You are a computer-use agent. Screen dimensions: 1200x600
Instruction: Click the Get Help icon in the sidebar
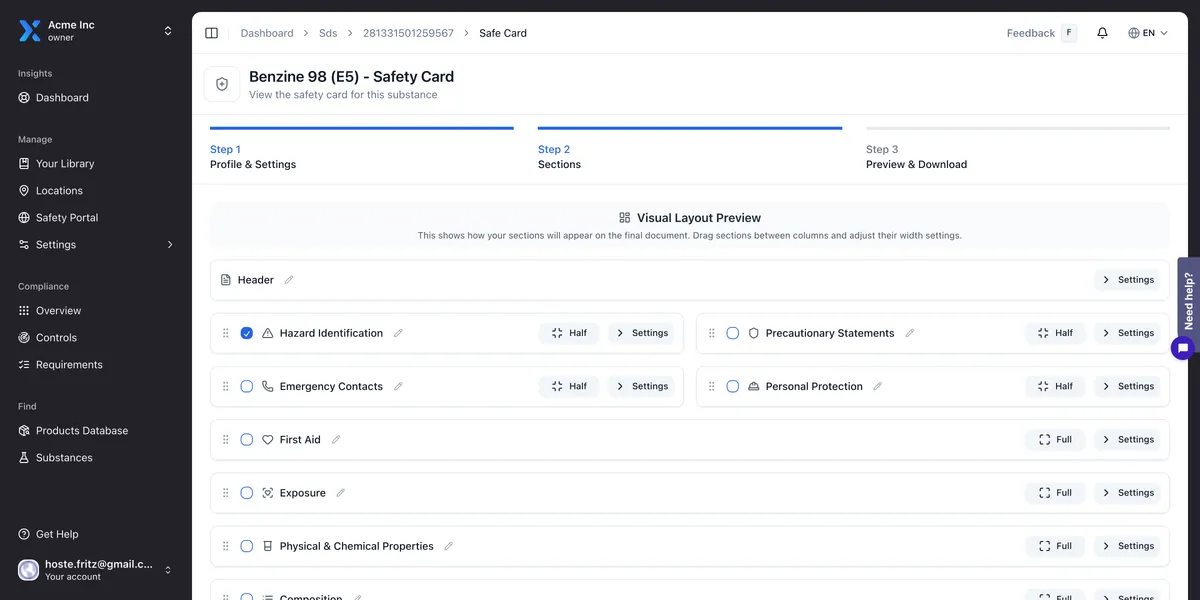click(24, 533)
